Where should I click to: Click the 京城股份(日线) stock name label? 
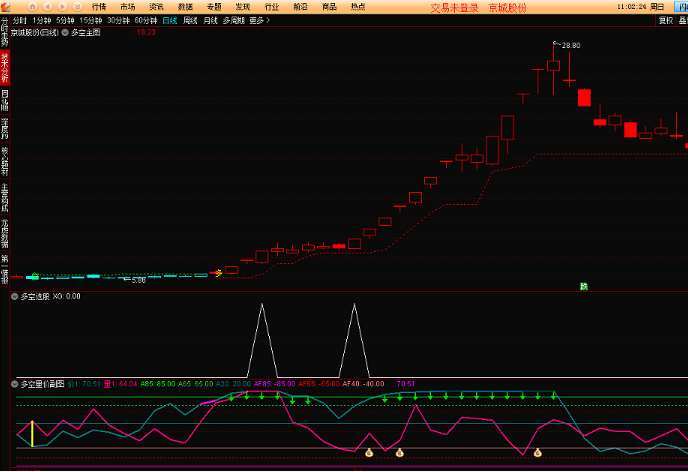point(34,32)
